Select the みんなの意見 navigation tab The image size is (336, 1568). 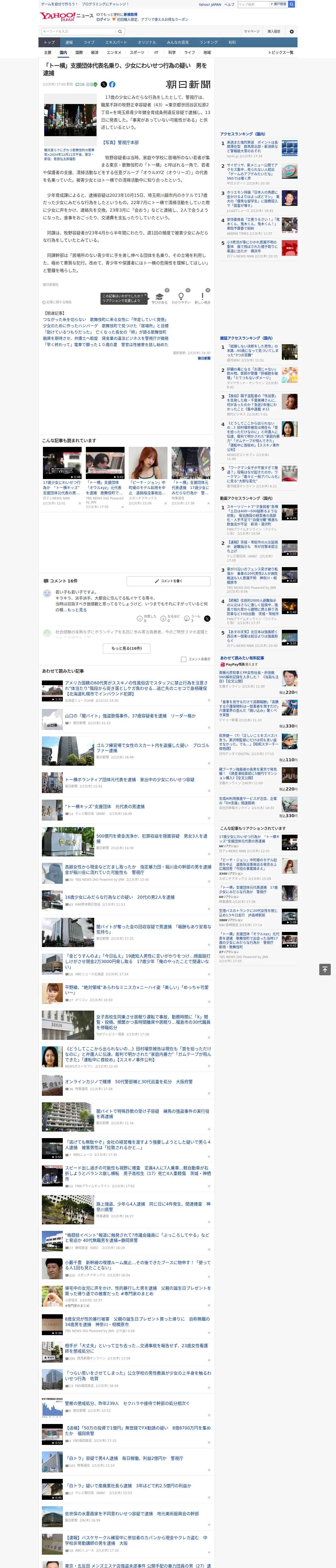pos(177,43)
